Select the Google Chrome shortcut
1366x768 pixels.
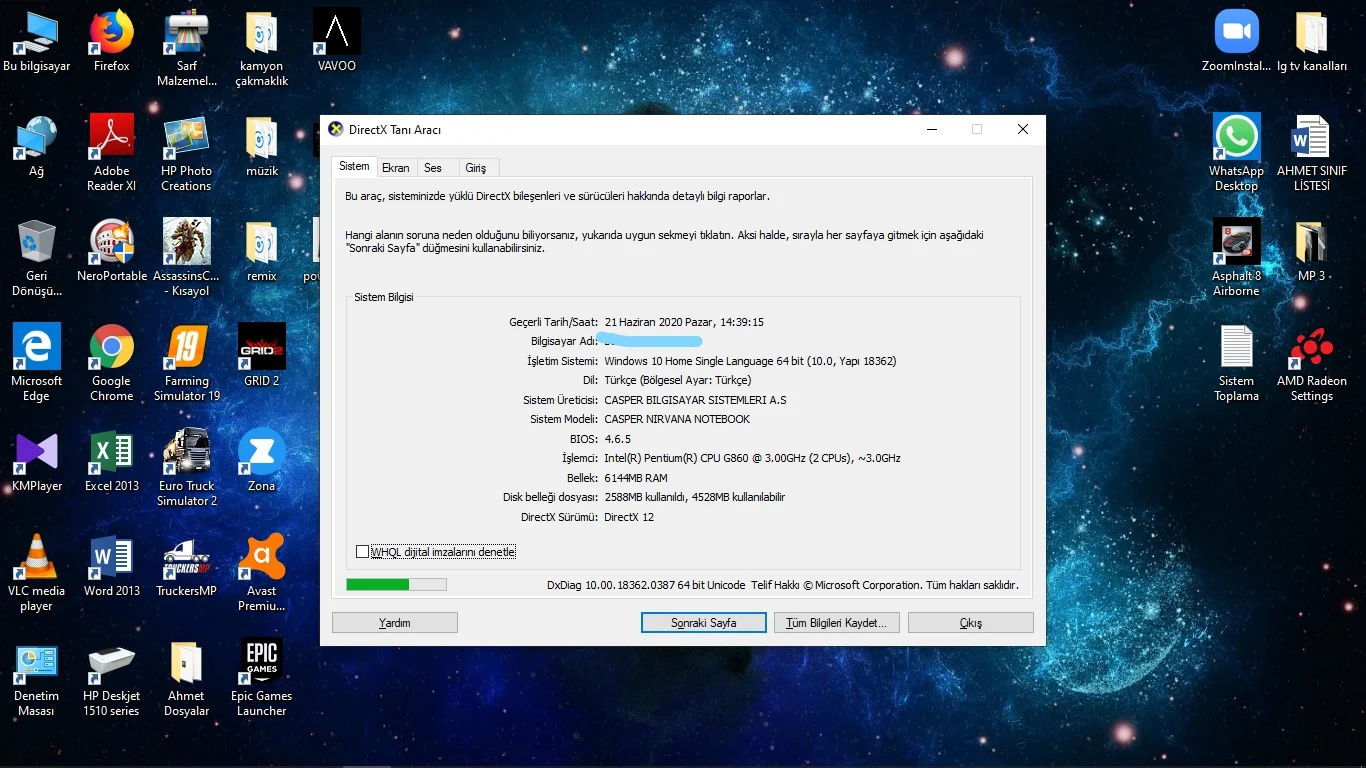tap(112, 365)
